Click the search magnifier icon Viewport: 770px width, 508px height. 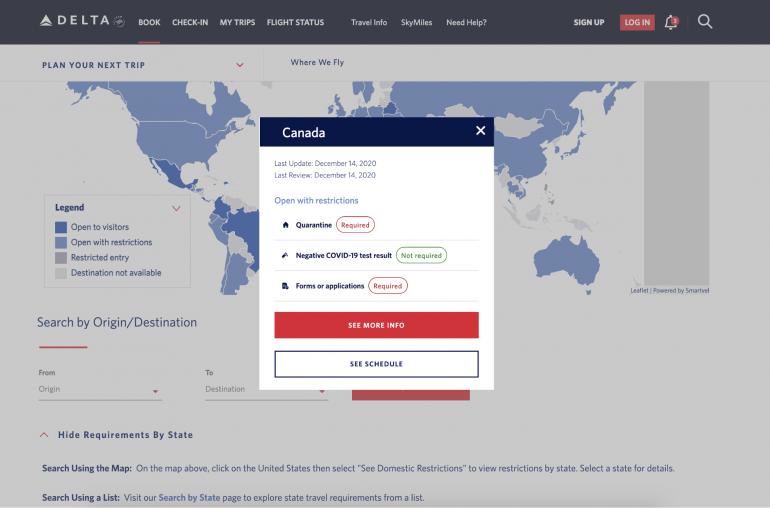point(705,21)
